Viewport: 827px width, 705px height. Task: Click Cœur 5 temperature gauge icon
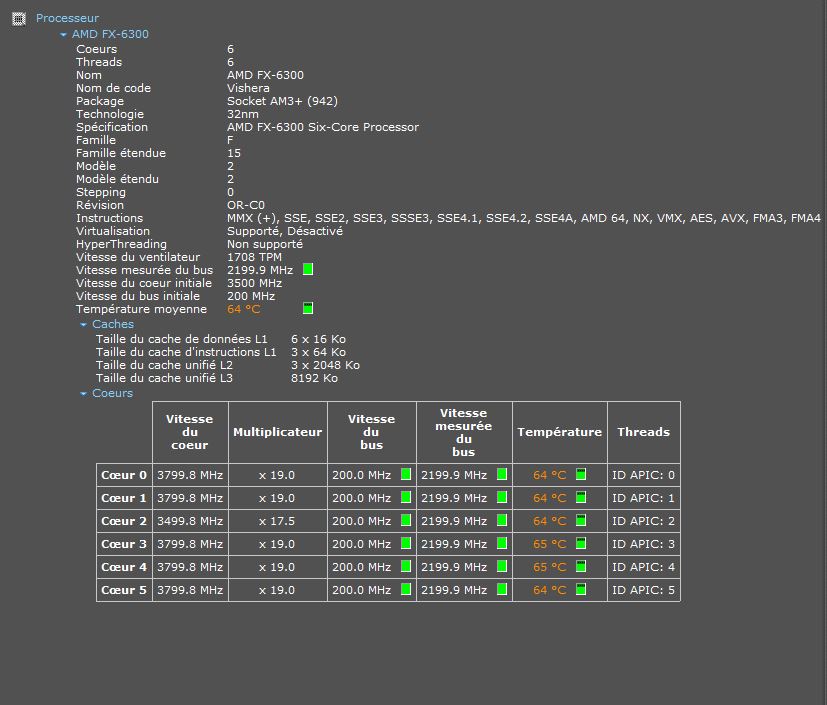581,590
